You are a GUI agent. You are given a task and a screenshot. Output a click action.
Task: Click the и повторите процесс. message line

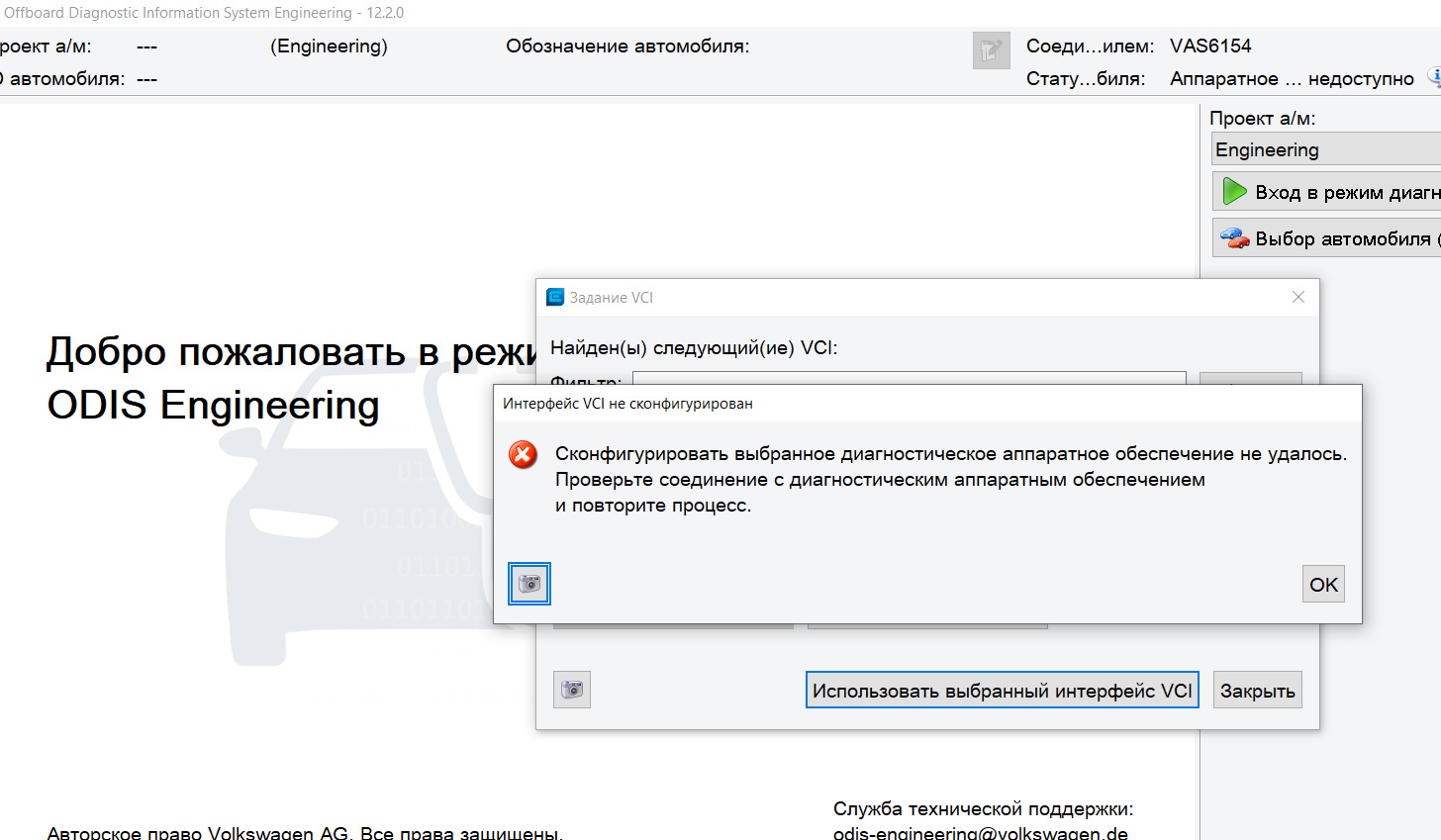pyautogui.click(x=653, y=506)
